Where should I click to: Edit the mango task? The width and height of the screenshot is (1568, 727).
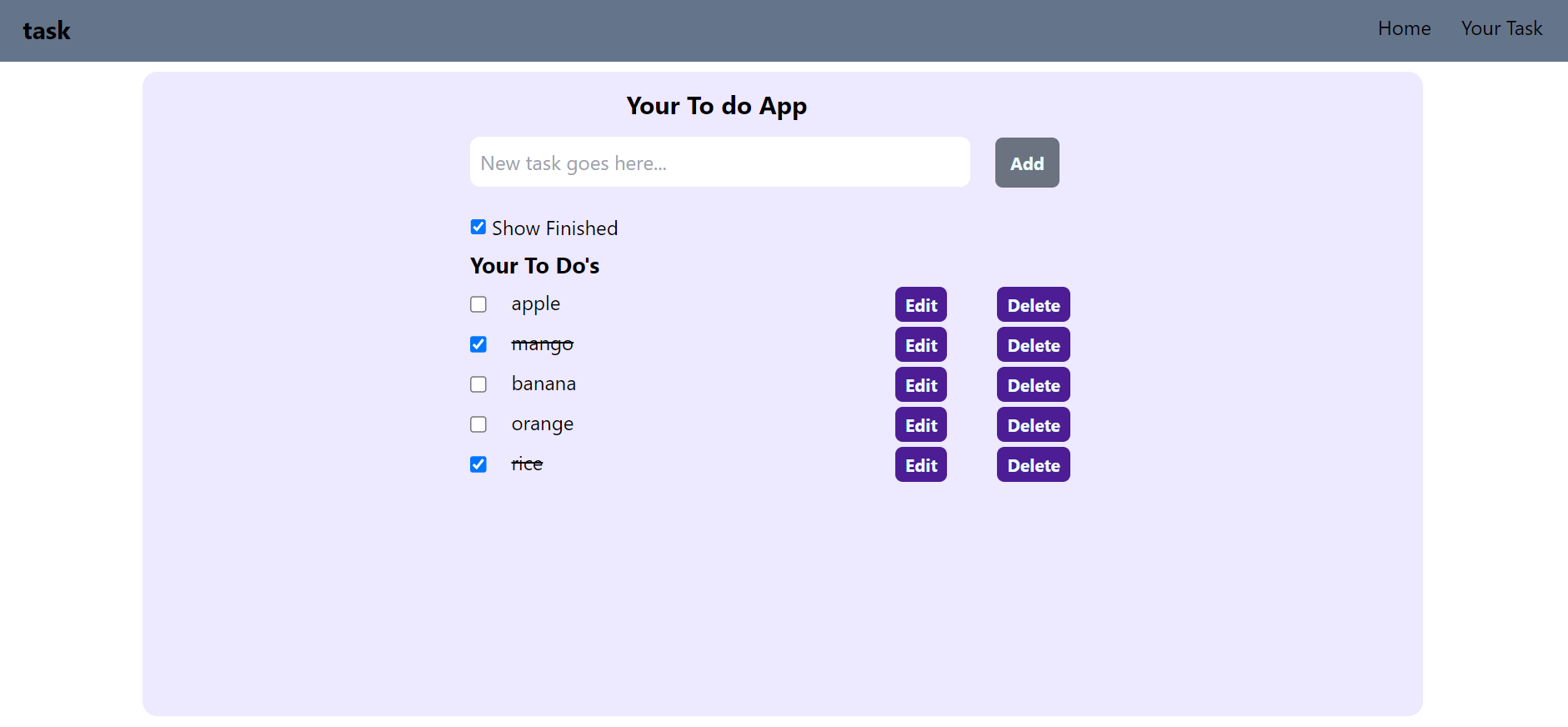920,345
